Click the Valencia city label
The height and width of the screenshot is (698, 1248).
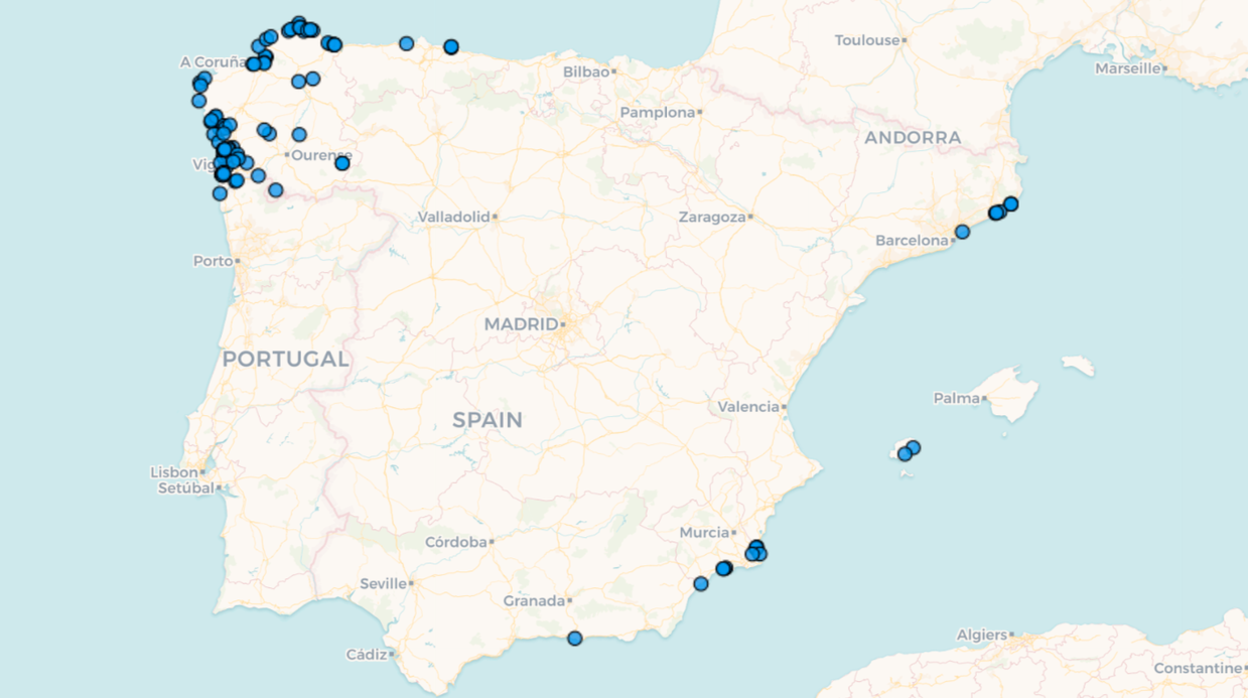[x=747, y=407]
